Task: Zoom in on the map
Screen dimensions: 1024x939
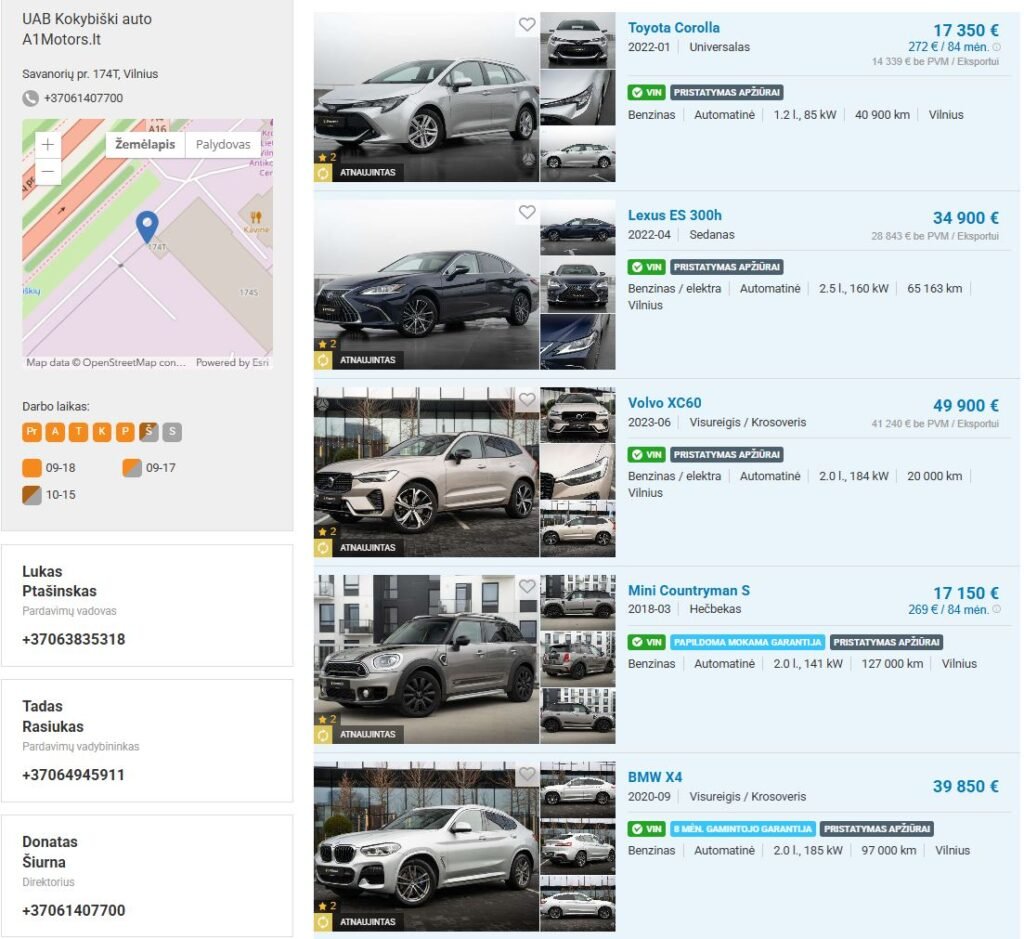Action: pyautogui.click(x=48, y=145)
